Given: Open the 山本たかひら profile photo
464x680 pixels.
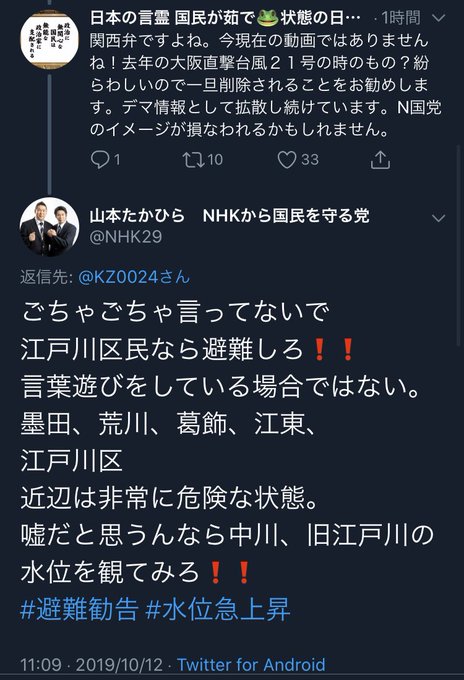Looking at the screenshot, I should click(x=49, y=227).
